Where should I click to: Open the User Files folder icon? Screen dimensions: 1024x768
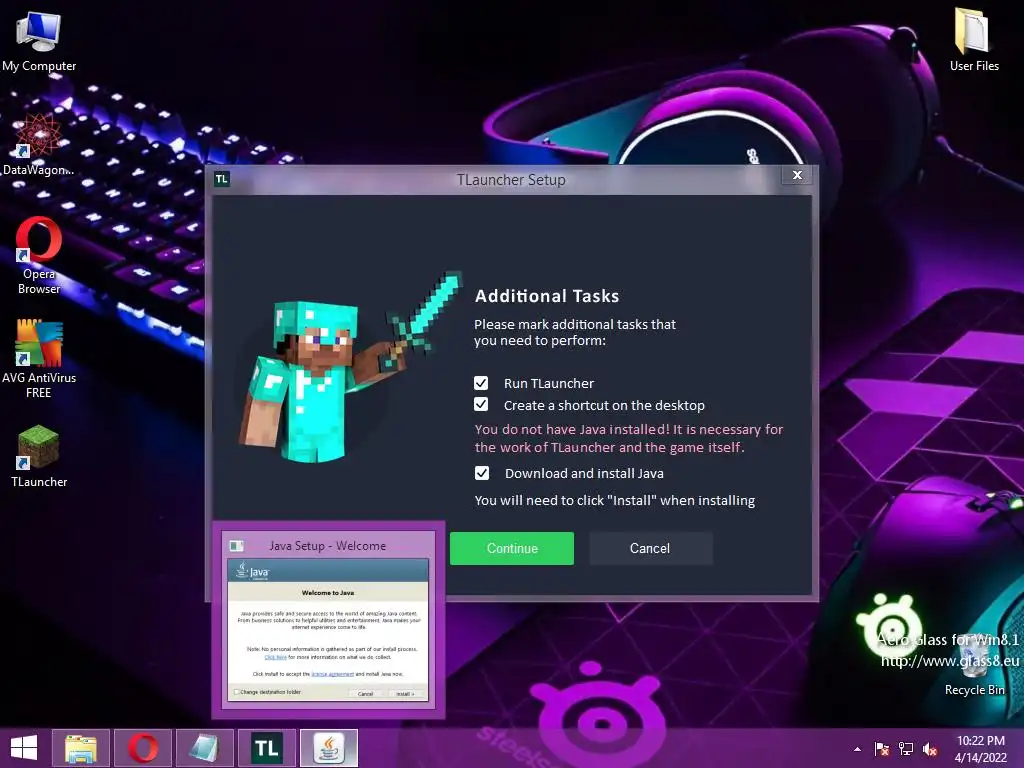click(974, 38)
